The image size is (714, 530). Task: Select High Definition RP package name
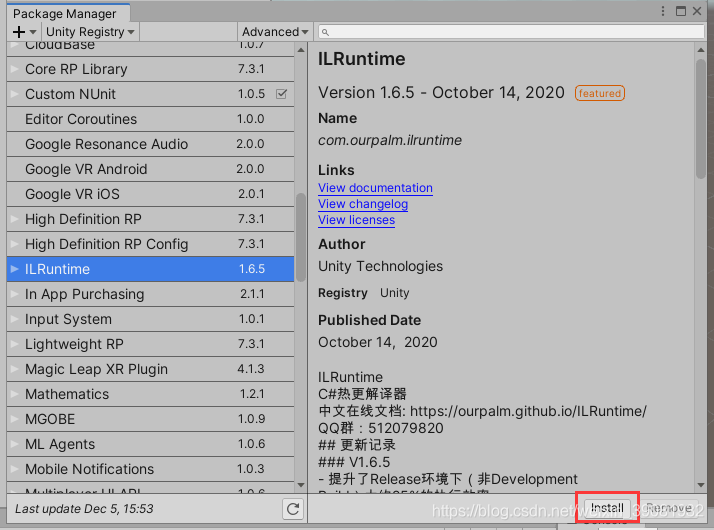click(x=83, y=219)
